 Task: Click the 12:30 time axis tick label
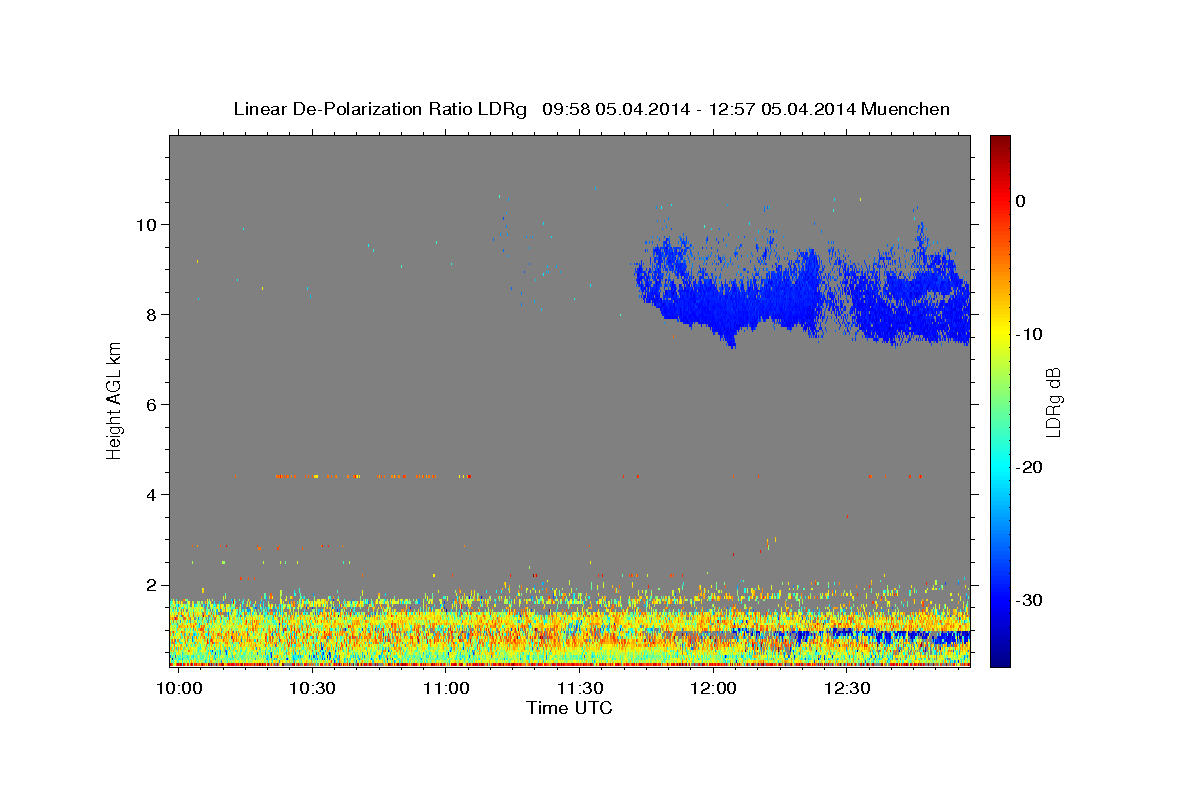coord(848,689)
